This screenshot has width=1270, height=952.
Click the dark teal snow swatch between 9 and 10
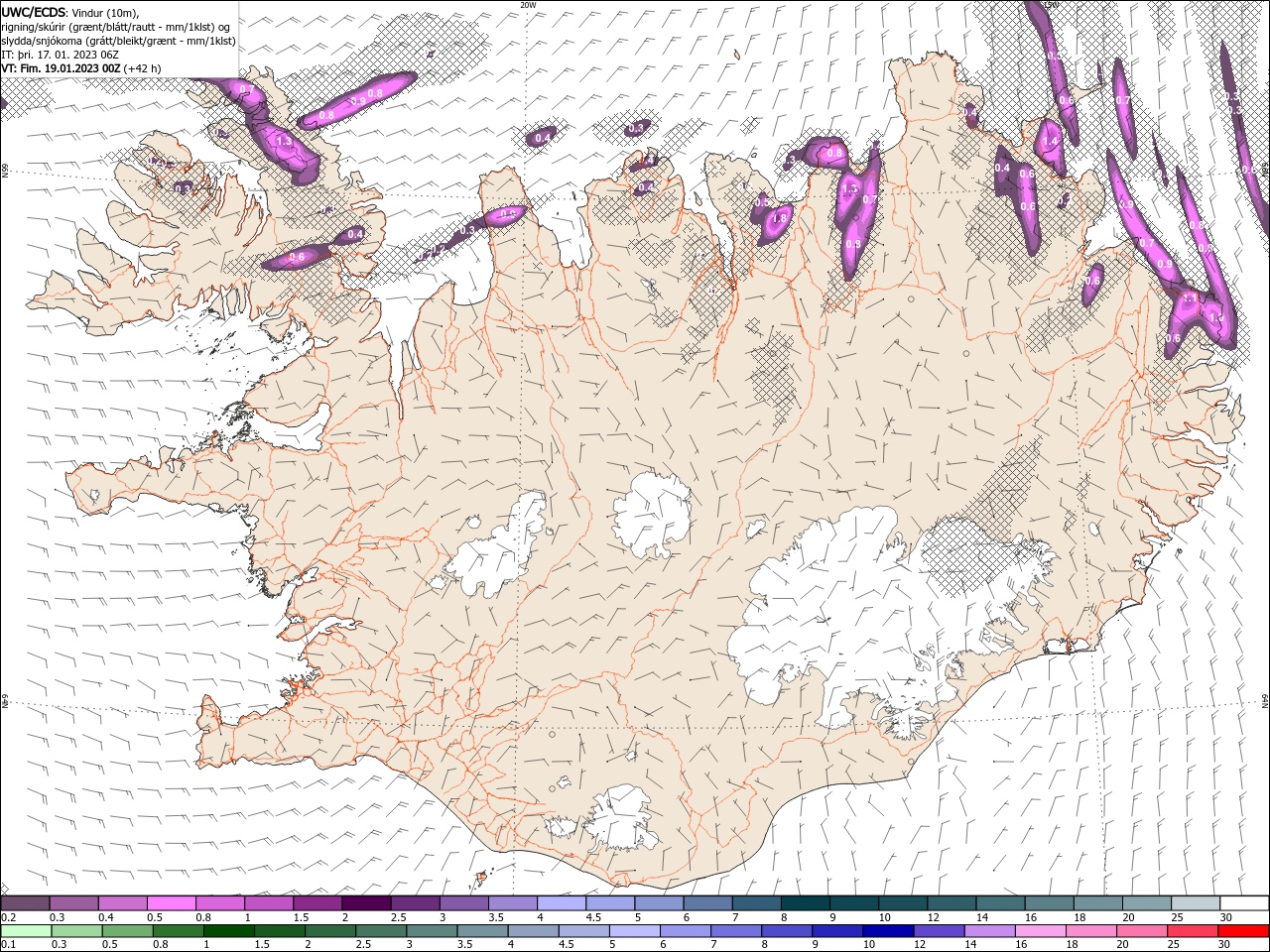853,902
